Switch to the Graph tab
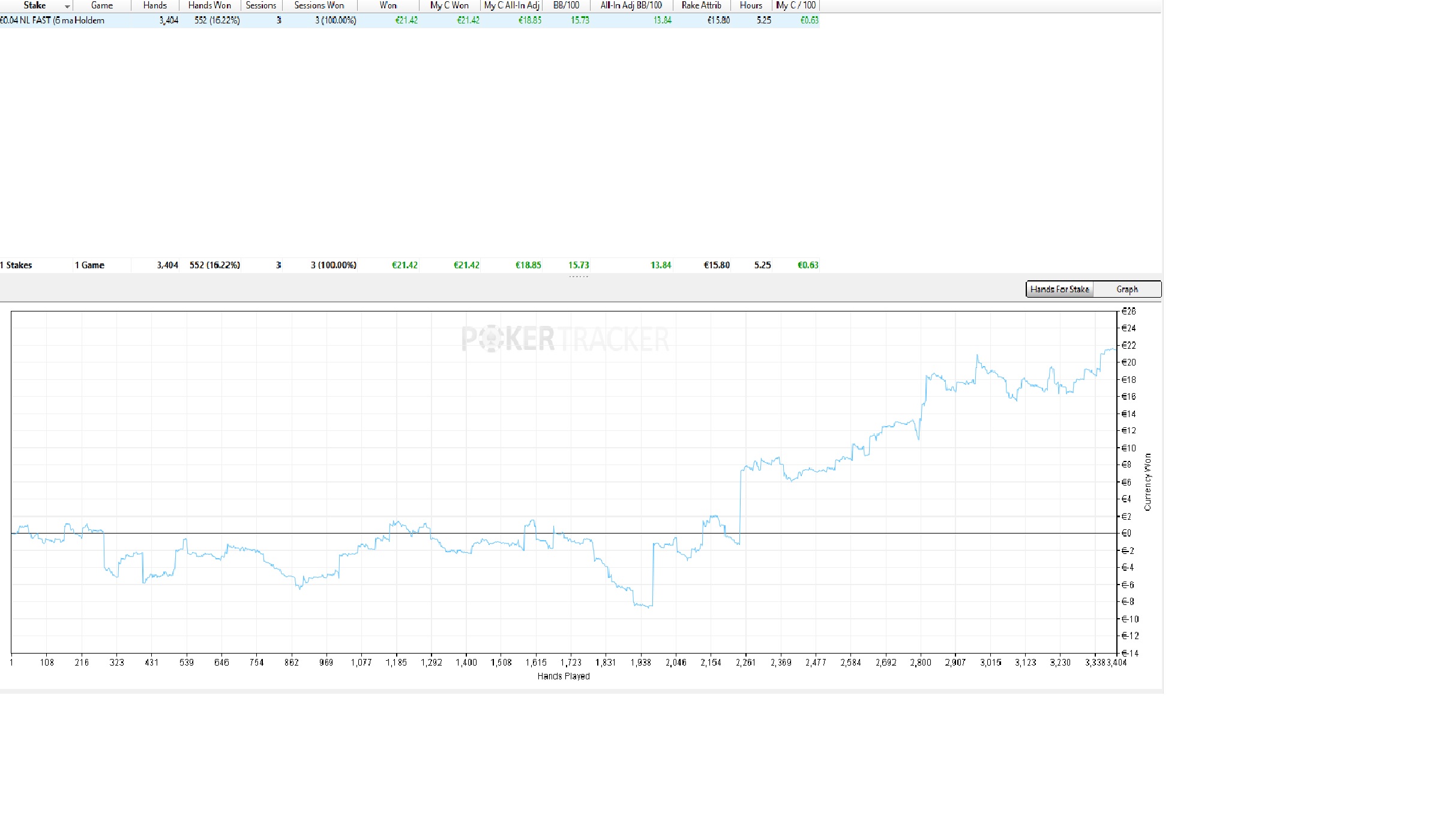The width and height of the screenshot is (1456, 839). (x=1127, y=289)
